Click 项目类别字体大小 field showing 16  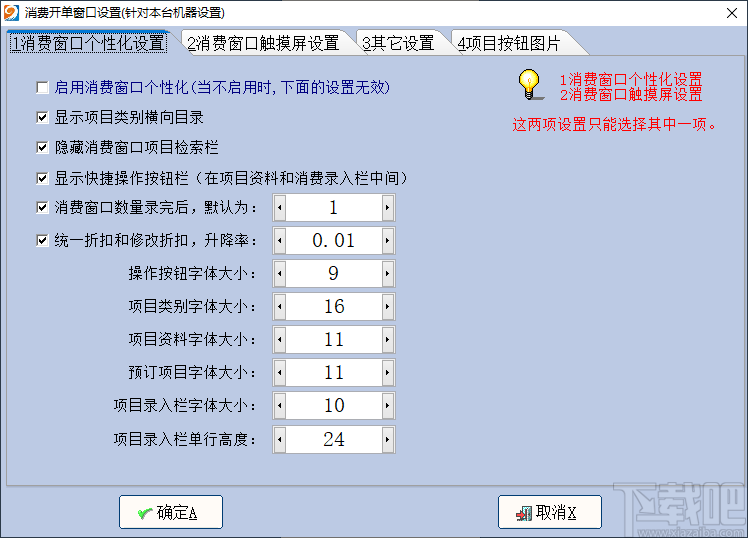(x=334, y=306)
